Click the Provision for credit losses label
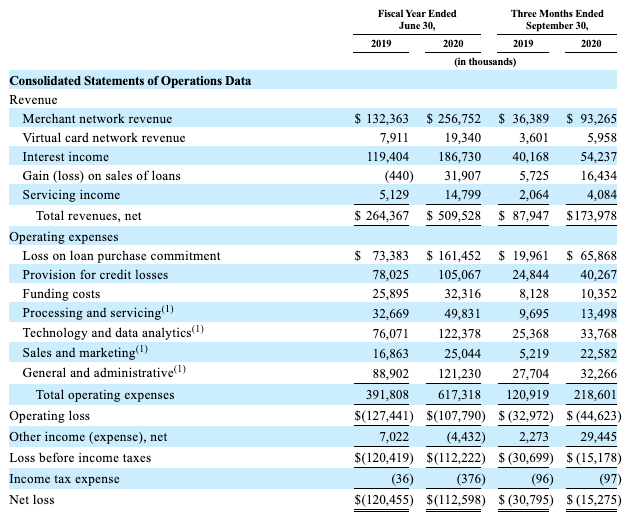Screen dimensions: 625x514 point(95,275)
